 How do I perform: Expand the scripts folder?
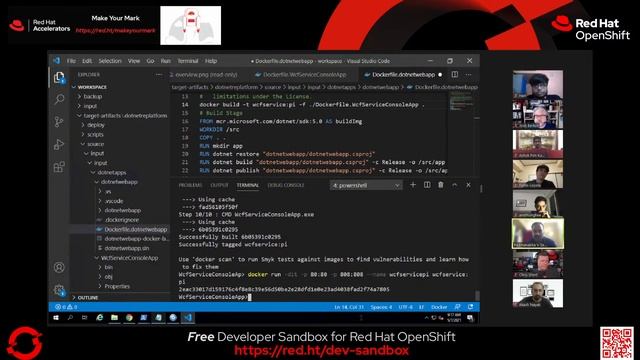[95, 135]
